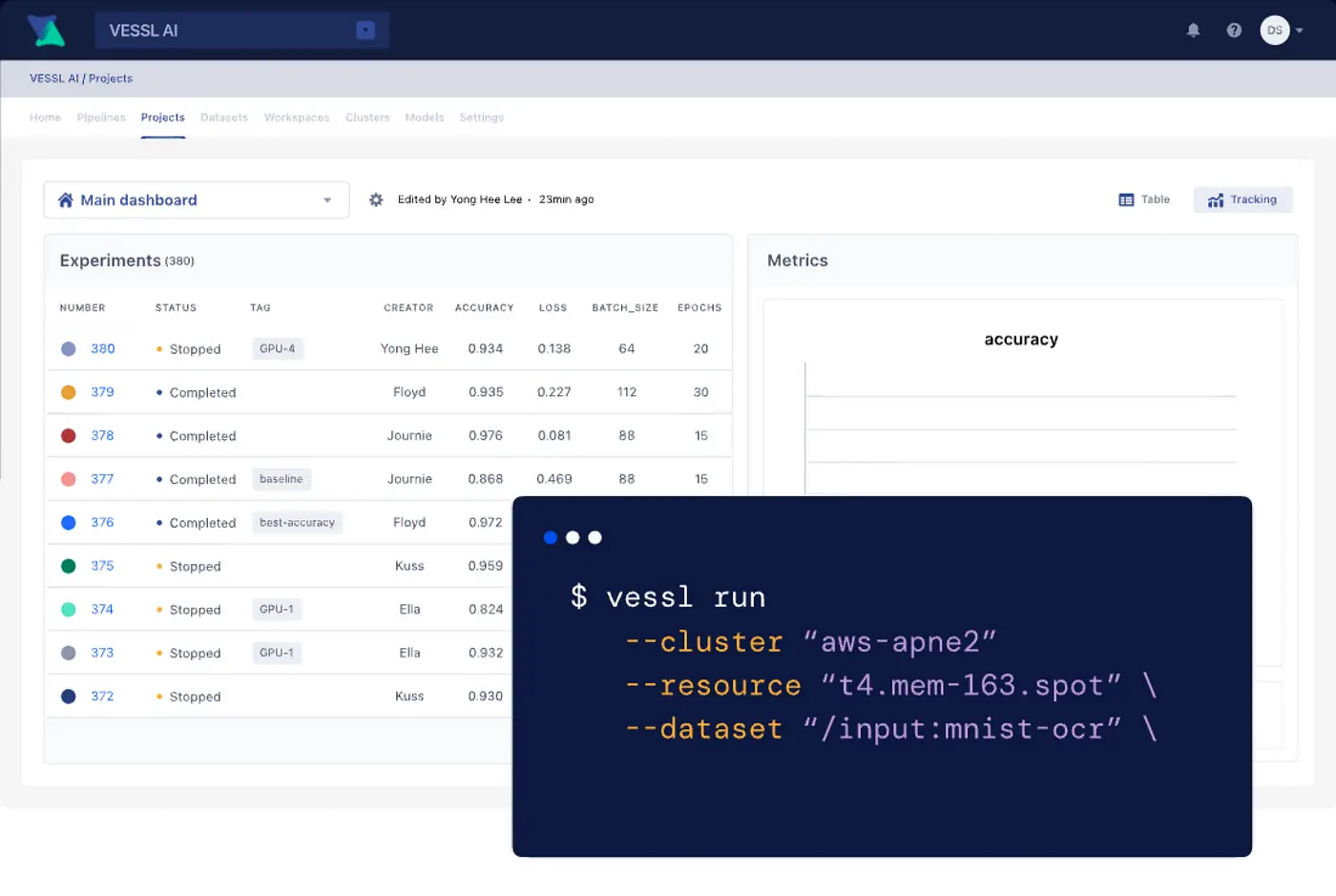Sort by the LOSS column header
The image size is (1336, 896).
tap(553, 308)
